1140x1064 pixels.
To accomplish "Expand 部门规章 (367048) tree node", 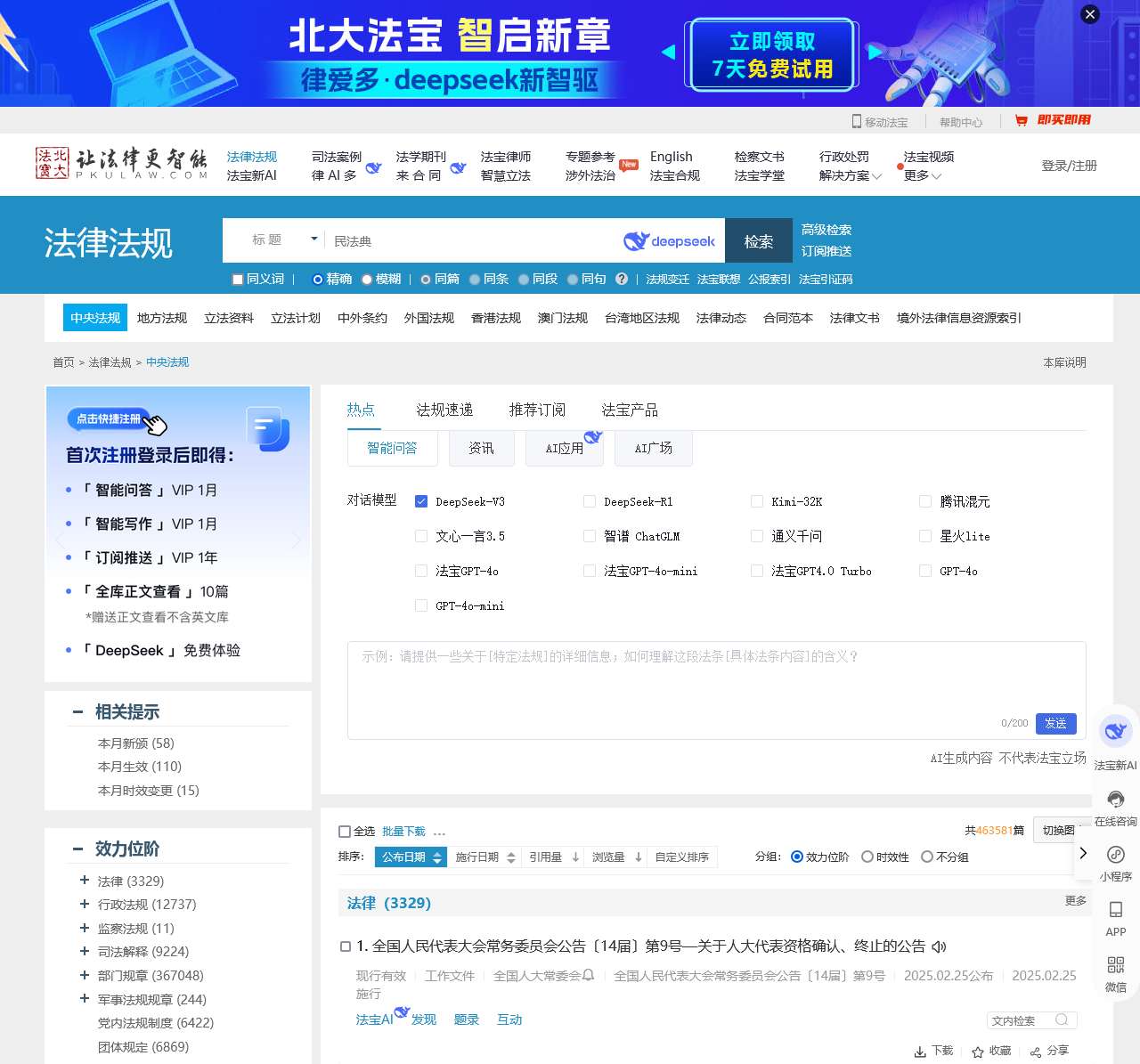I will point(85,975).
